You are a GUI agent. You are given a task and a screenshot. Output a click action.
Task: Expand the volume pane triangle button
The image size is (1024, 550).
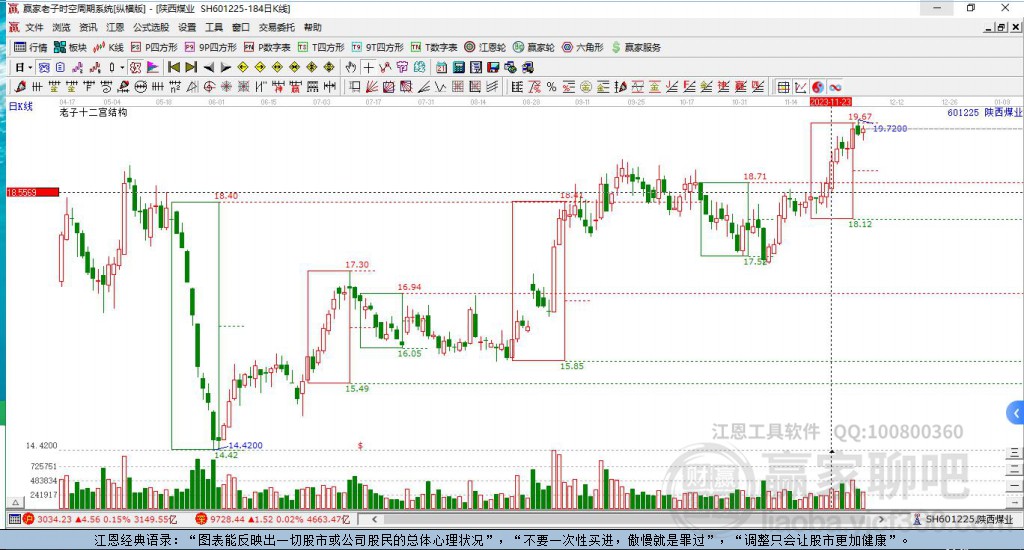tap(15, 502)
